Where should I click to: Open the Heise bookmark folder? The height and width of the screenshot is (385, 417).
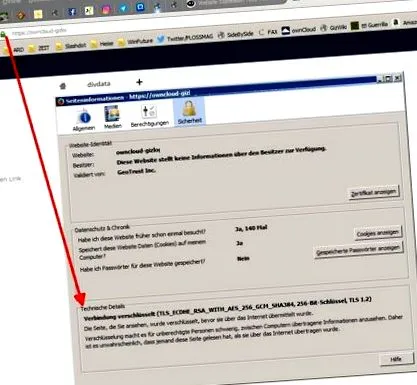pyautogui.click(x=102, y=44)
